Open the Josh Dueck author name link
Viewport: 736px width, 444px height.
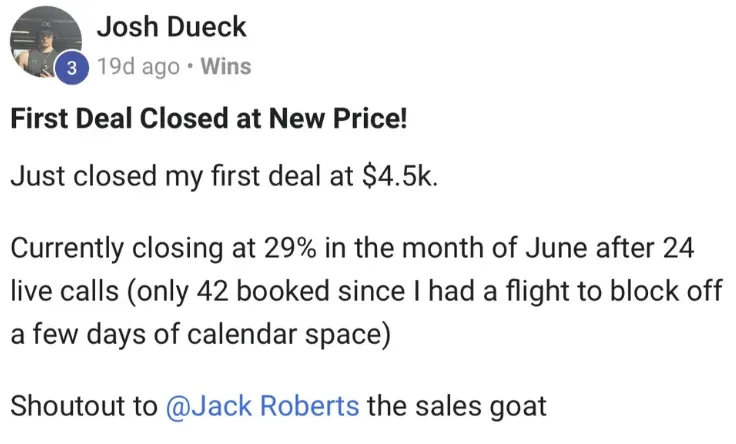[171, 27]
